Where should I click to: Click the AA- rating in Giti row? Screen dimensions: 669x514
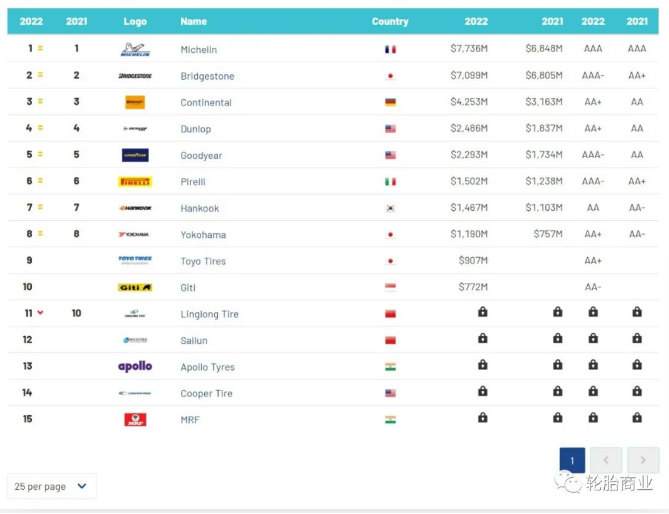pyautogui.click(x=593, y=287)
